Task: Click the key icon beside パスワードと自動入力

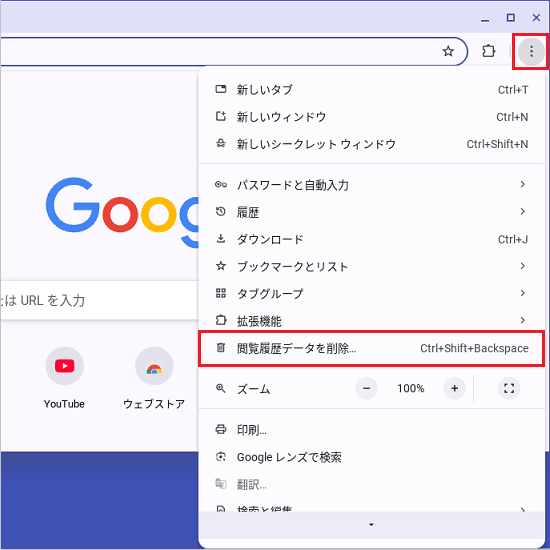Action: point(221,185)
